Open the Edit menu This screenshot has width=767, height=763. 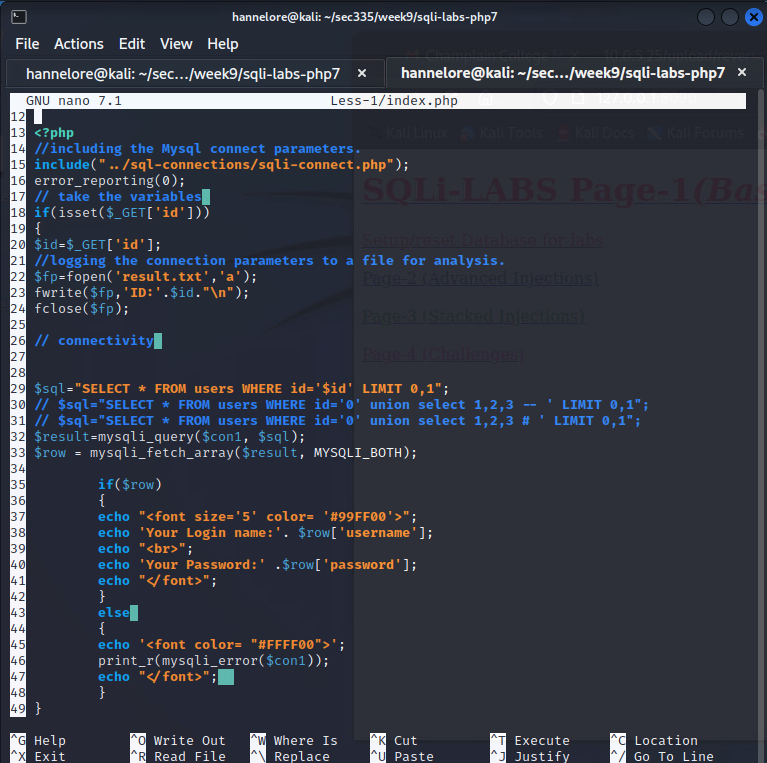point(132,44)
